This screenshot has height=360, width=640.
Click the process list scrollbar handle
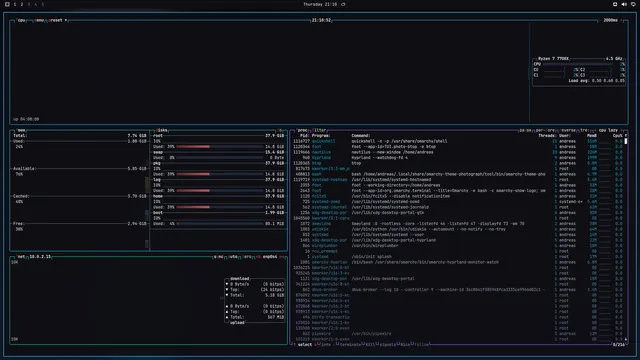626,141
